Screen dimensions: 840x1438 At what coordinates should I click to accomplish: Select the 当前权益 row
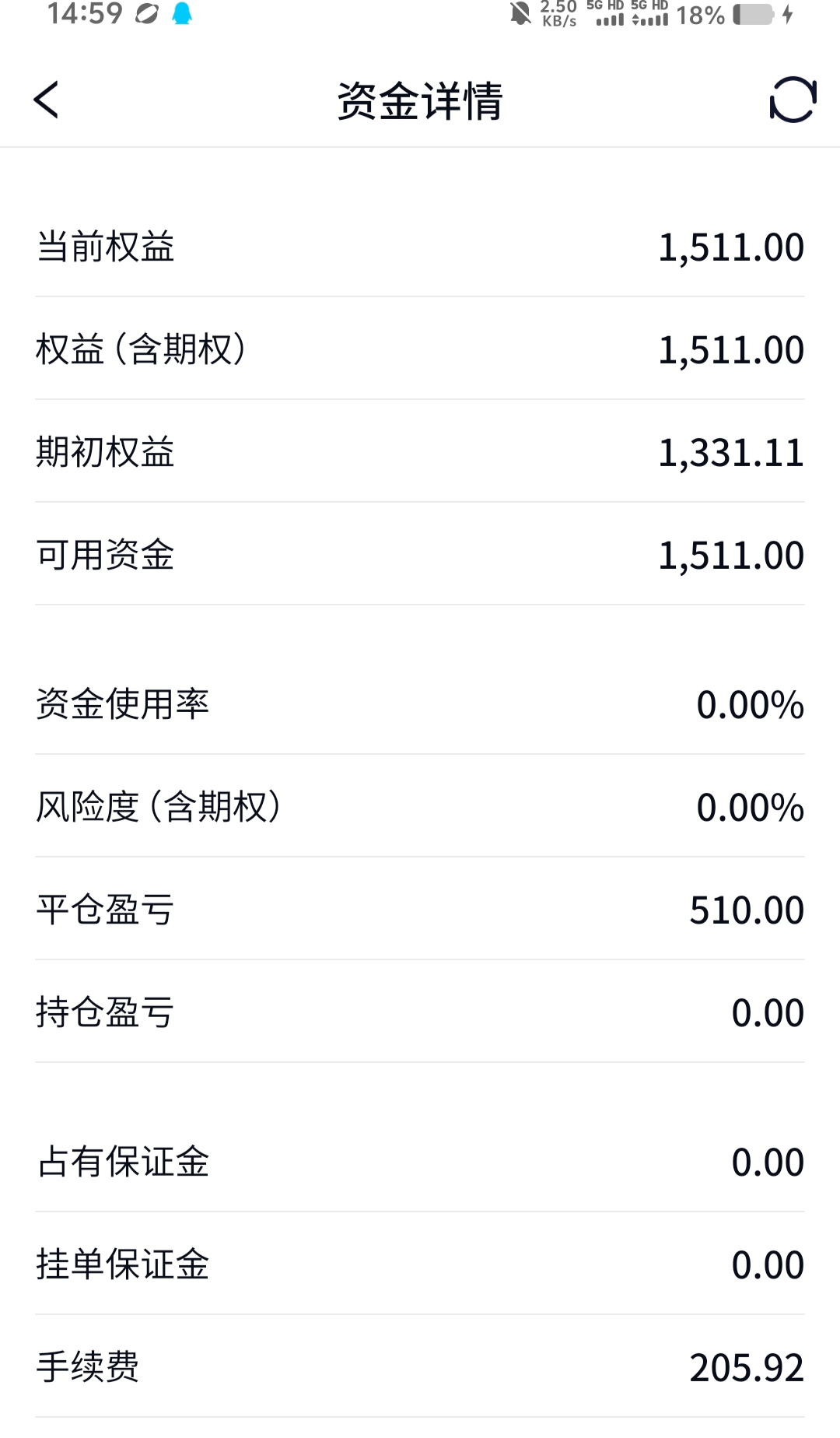point(420,247)
